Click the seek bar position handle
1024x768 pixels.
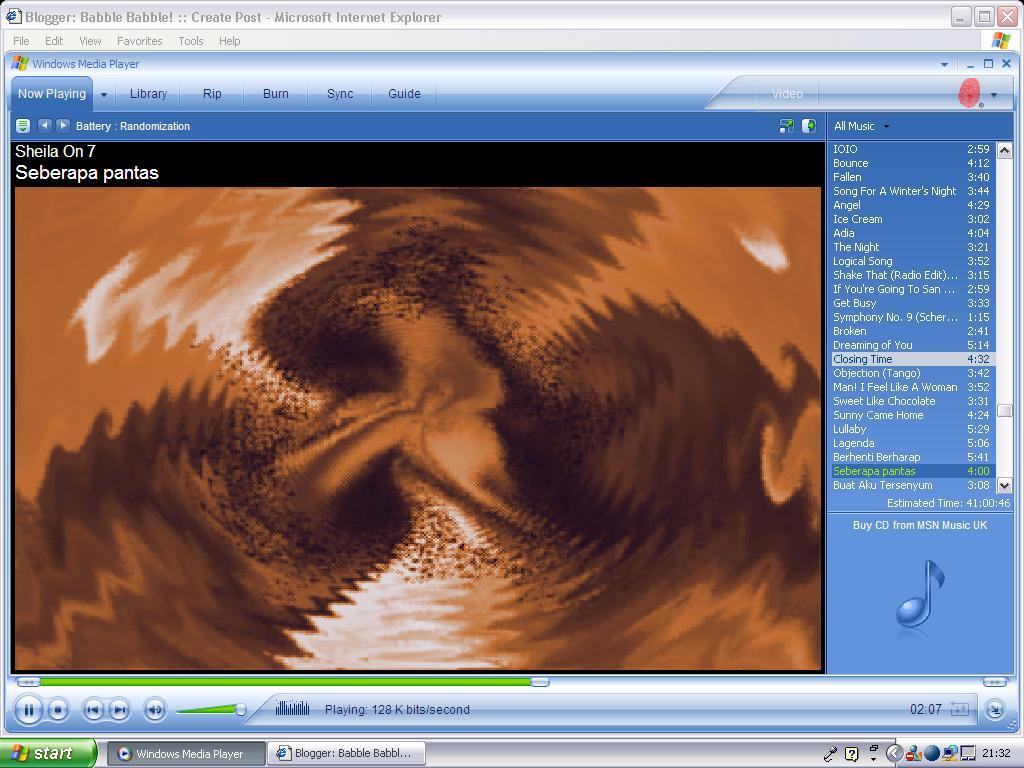click(x=539, y=682)
